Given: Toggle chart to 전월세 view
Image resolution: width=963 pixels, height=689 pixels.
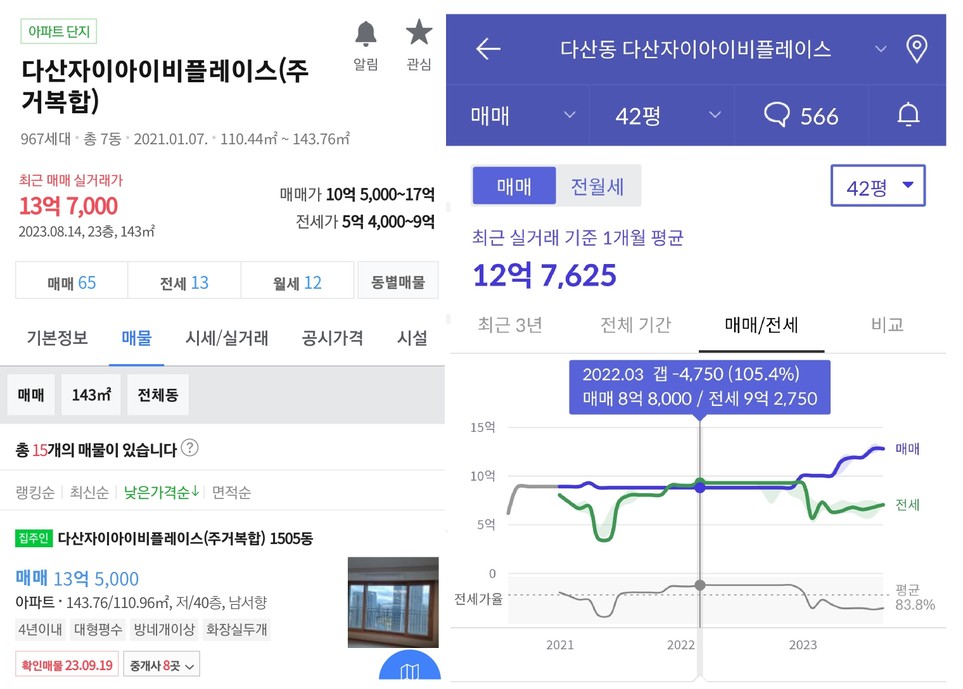Looking at the screenshot, I should coord(598,185).
